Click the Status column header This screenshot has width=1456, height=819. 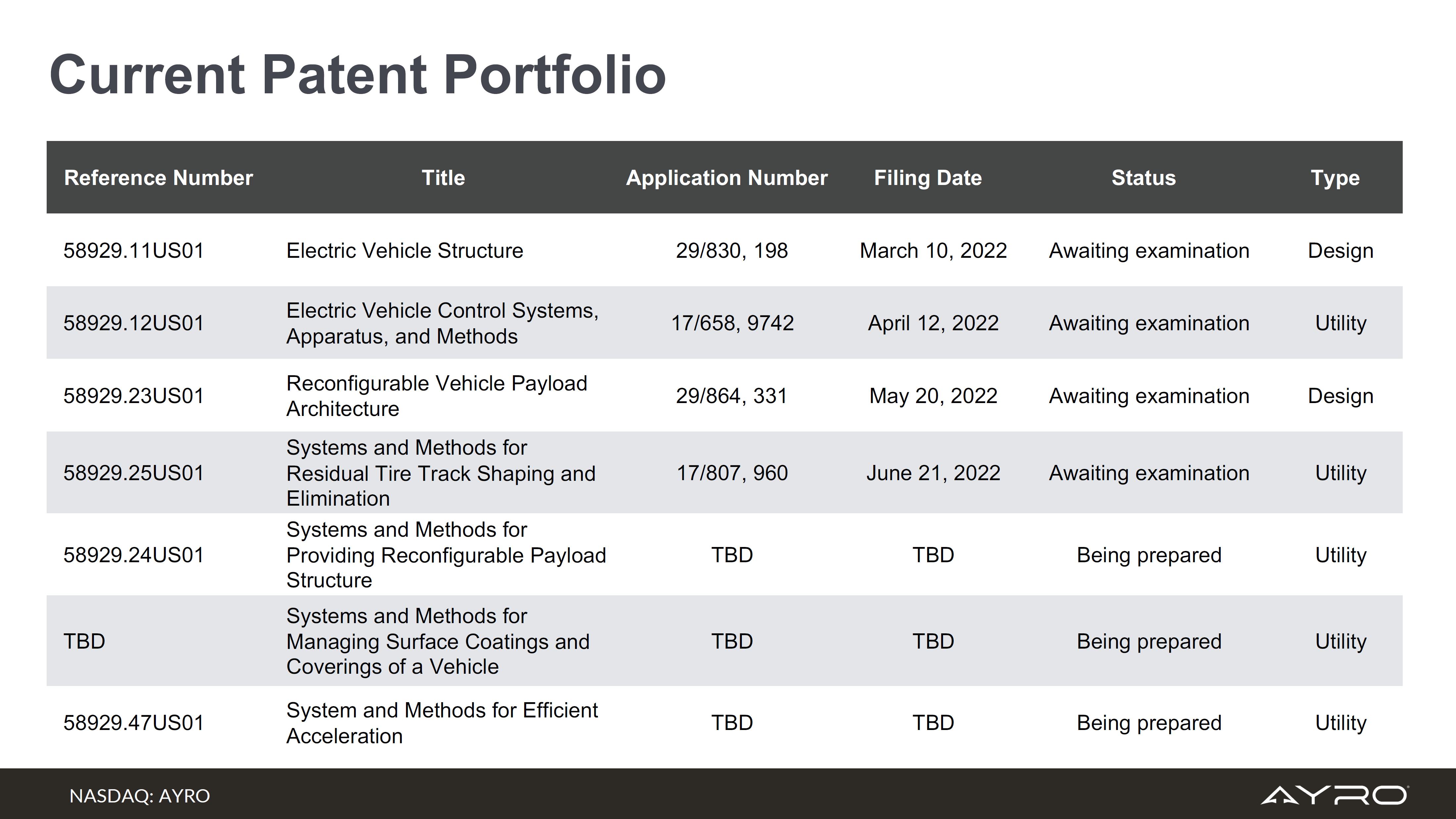pyautogui.click(x=1143, y=178)
